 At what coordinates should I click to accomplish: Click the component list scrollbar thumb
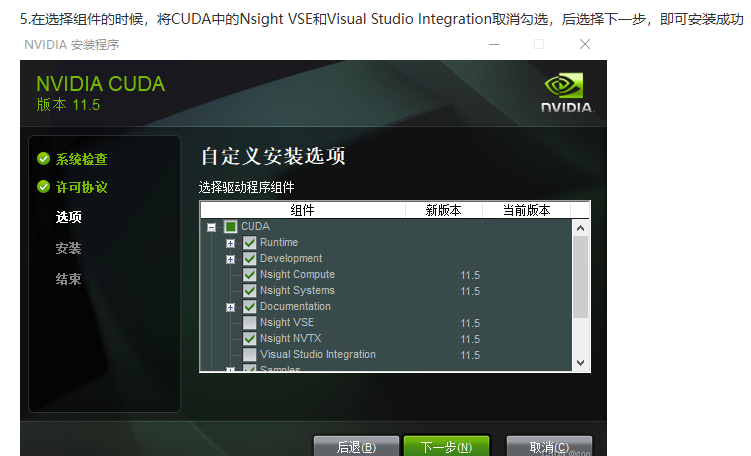click(580, 277)
